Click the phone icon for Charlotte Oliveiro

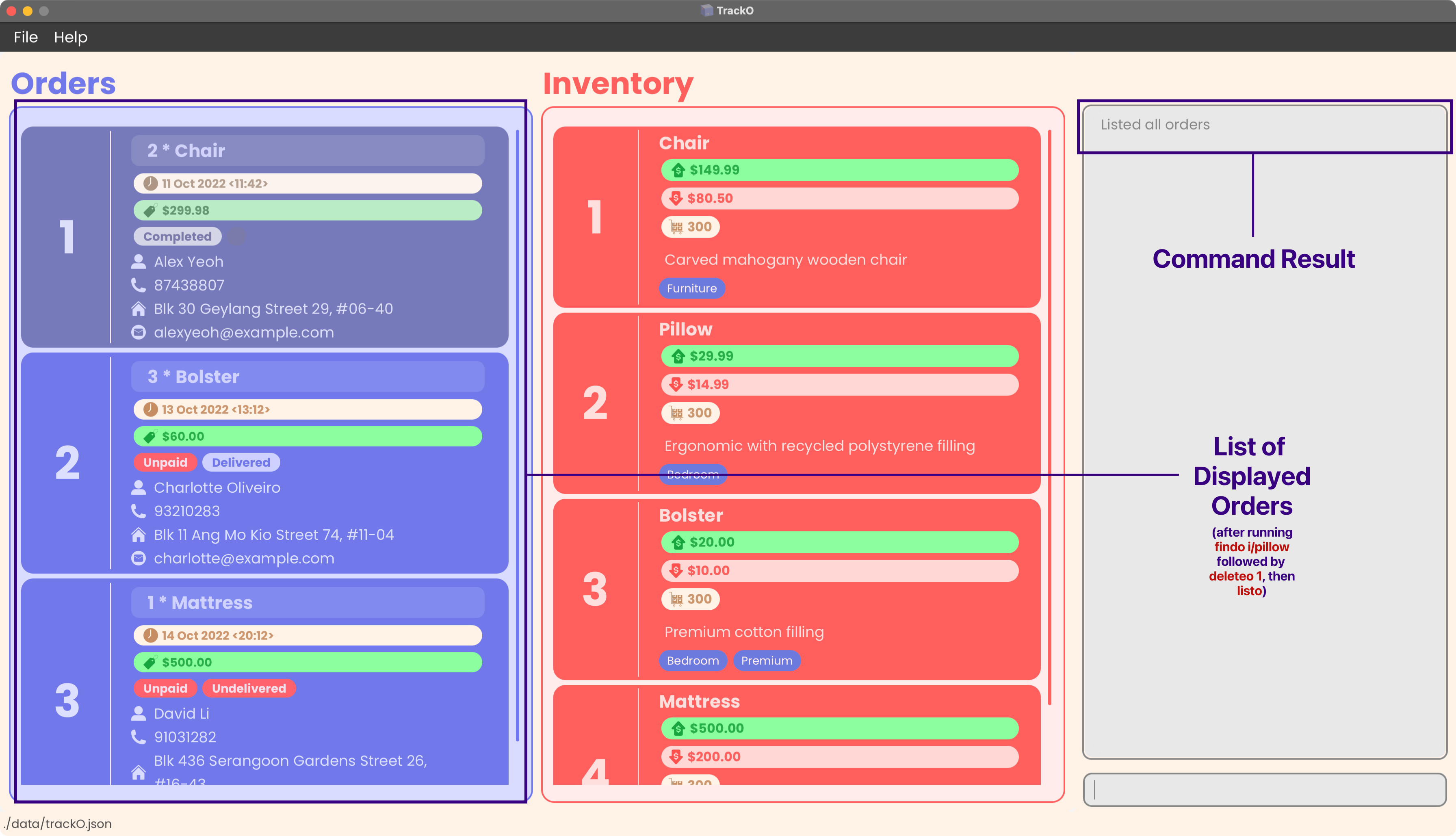(x=139, y=511)
